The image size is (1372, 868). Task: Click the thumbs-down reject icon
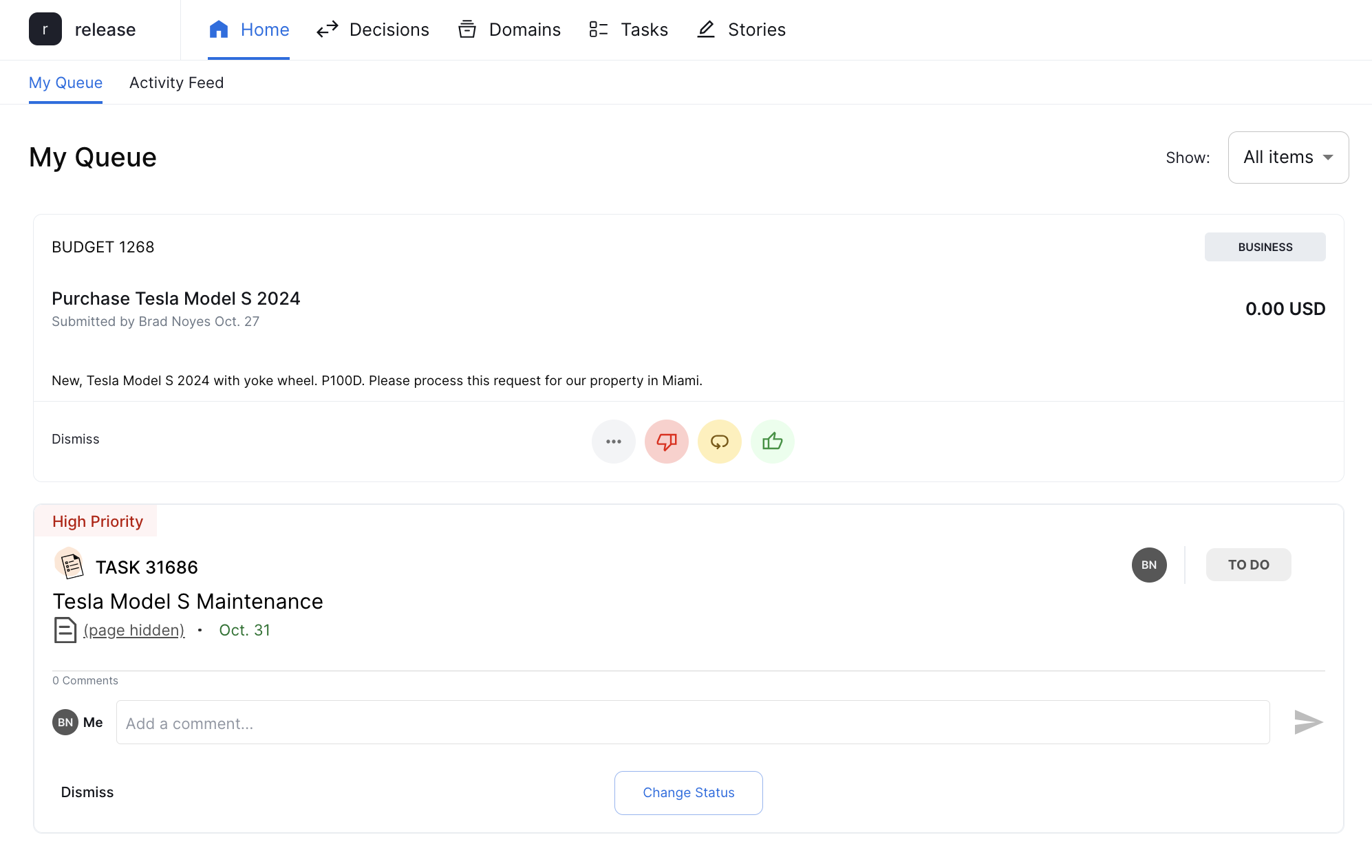point(666,442)
